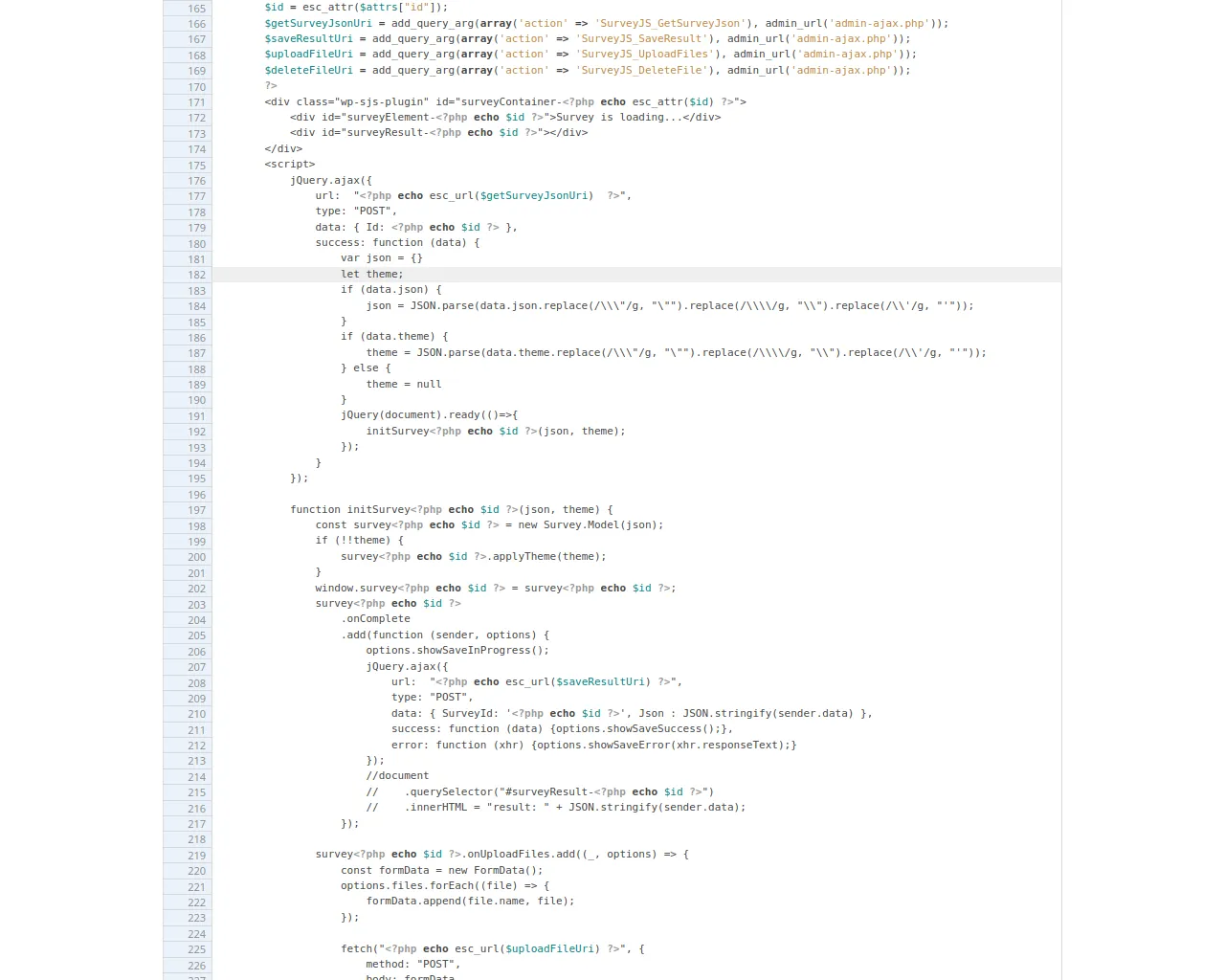Click line number 219

click(x=196, y=856)
